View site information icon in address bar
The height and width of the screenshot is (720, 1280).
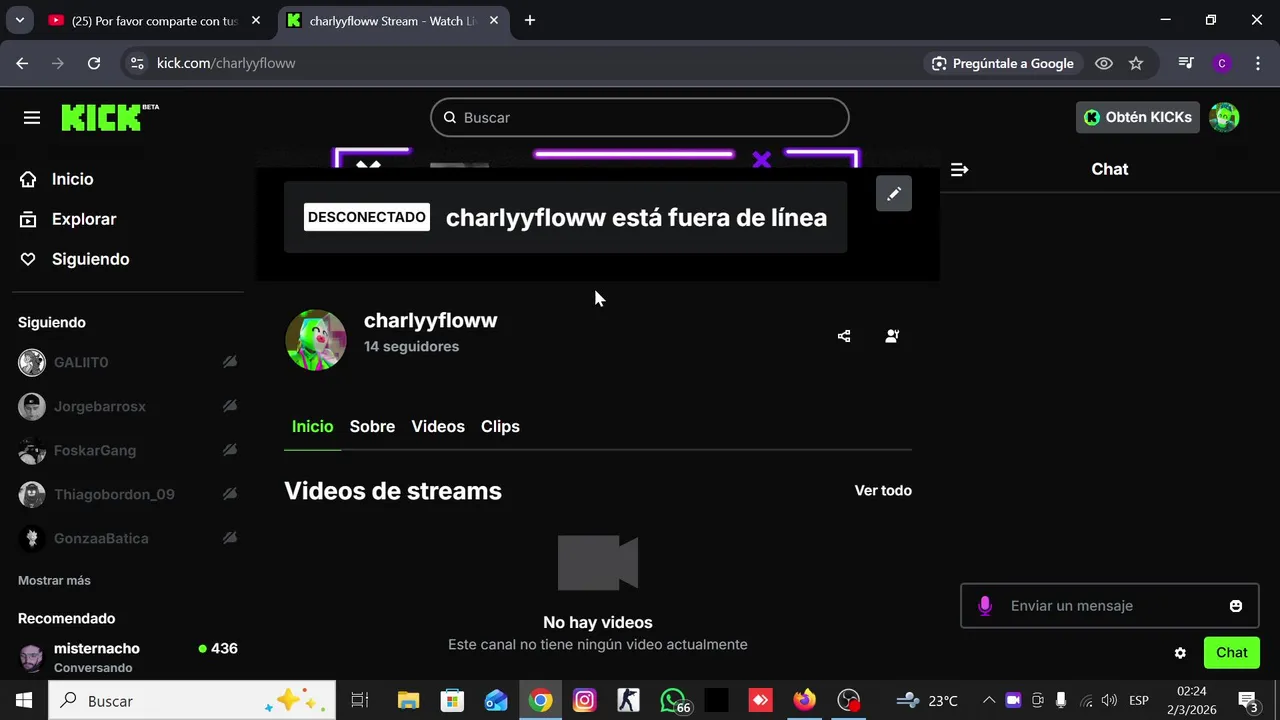138,63
